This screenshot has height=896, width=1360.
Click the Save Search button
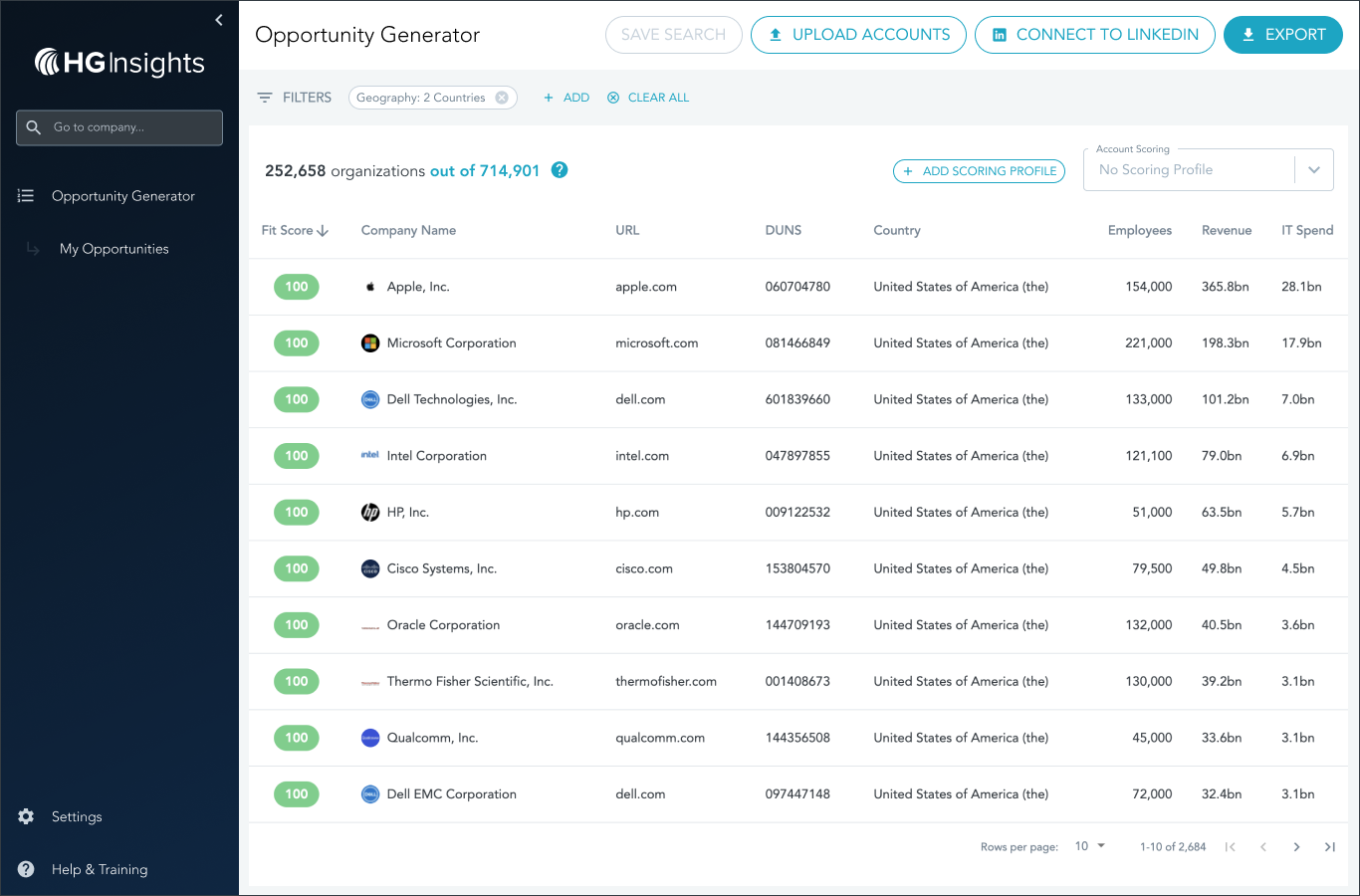point(674,35)
